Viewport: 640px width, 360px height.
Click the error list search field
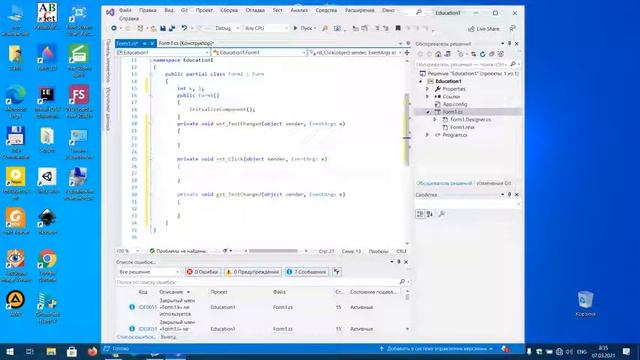pos(258,282)
